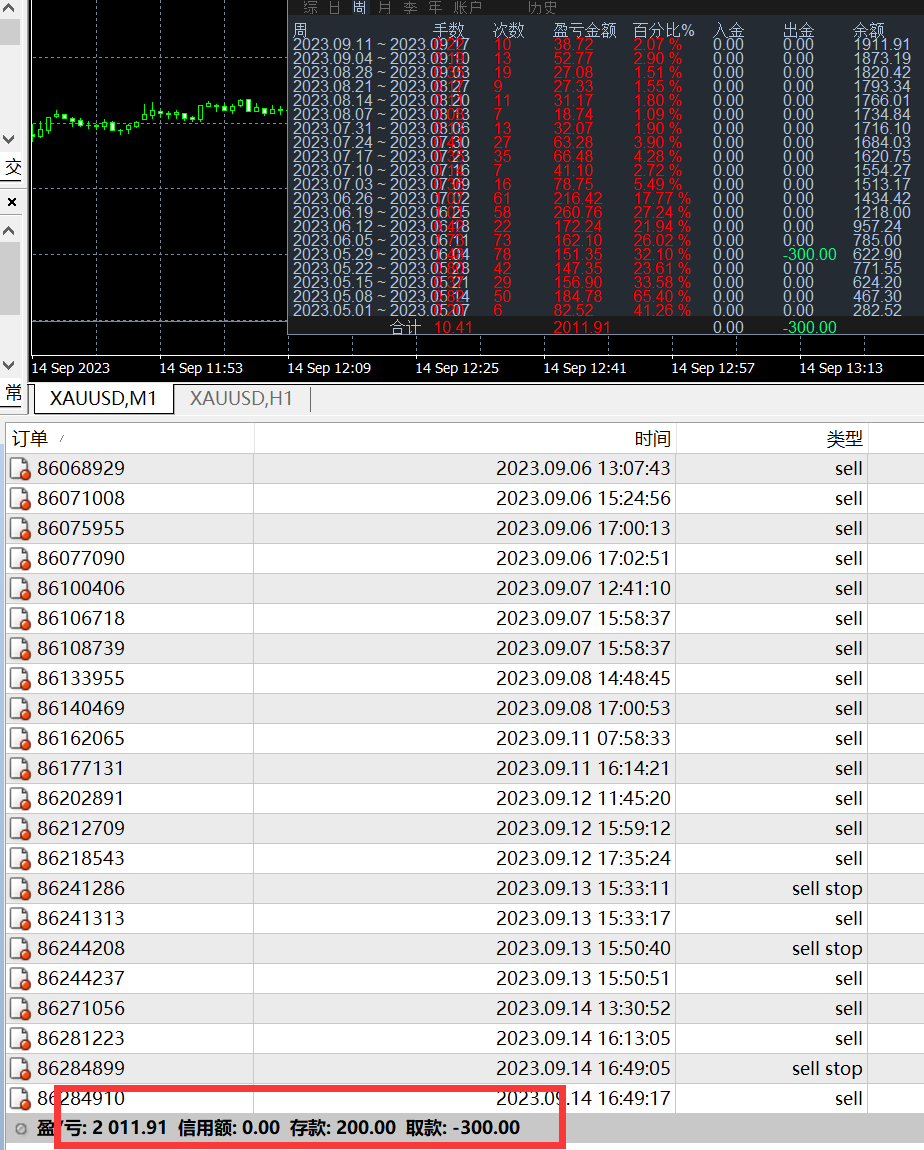Click the order icon beside 86162065

coord(20,739)
